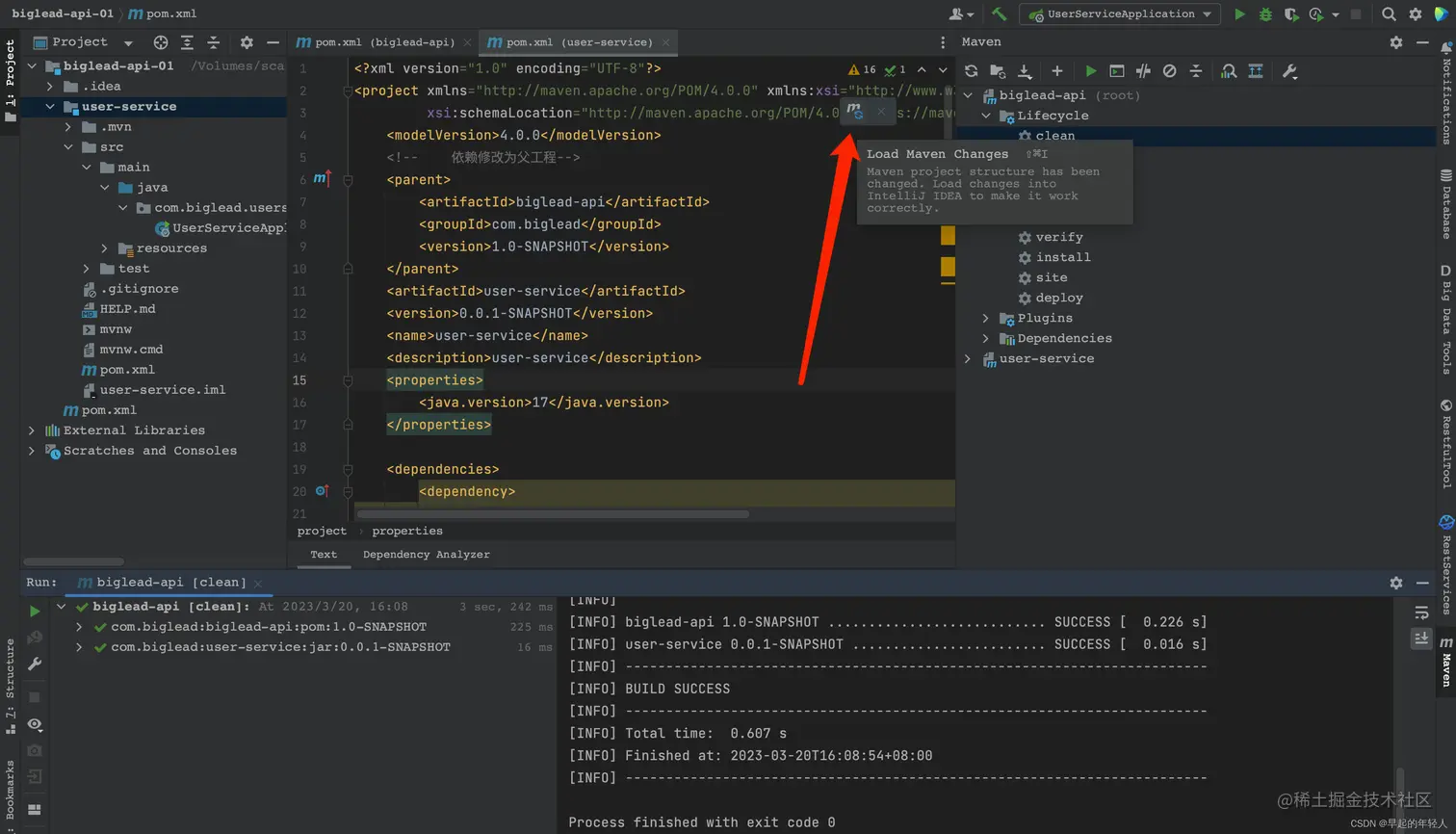
Task: Open the UserServiceApplication run configuration dropdown
Action: (1120, 14)
